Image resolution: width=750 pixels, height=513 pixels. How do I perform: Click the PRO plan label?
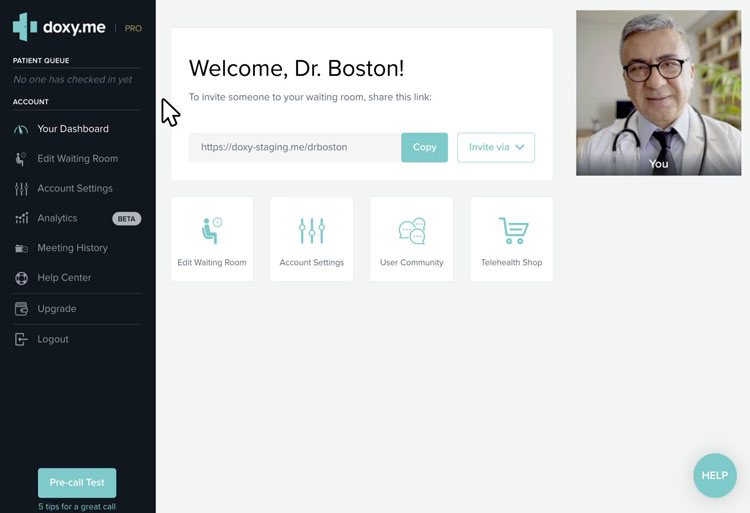coord(133,28)
